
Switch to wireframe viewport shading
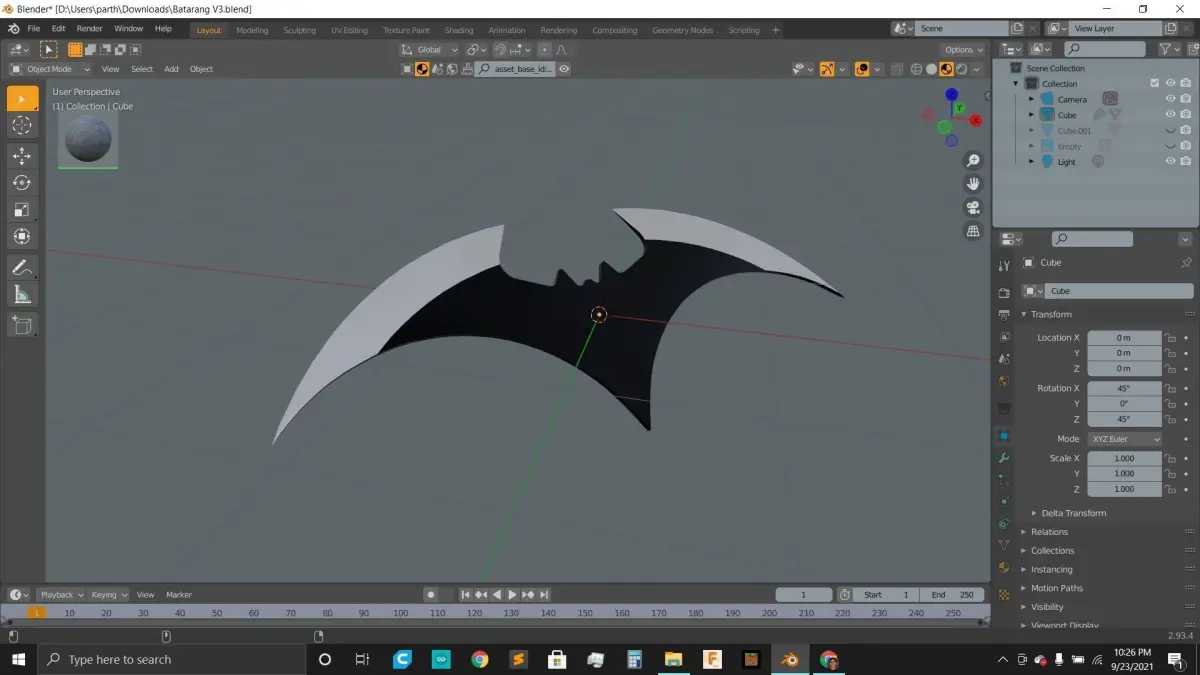tap(916, 69)
